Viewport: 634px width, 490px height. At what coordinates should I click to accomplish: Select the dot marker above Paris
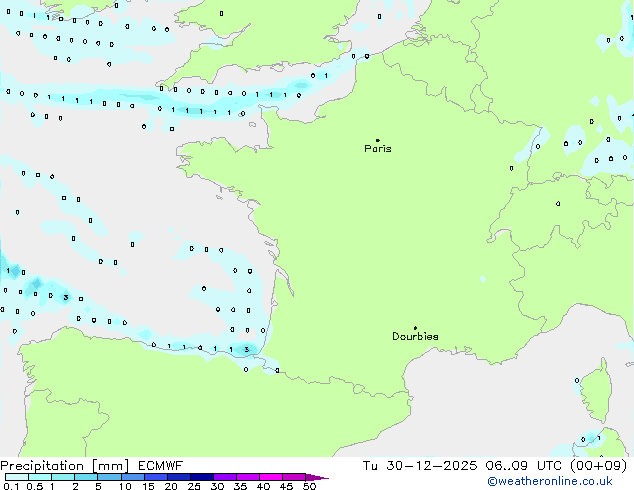pos(378,140)
